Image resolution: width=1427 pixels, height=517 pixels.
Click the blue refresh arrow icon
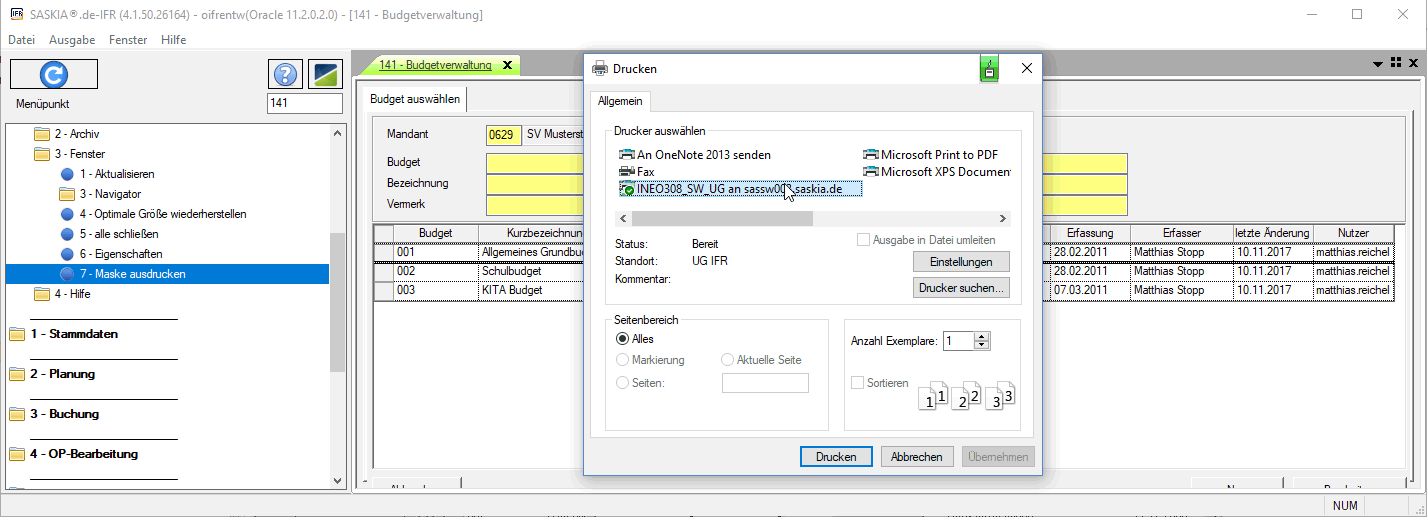tap(54, 75)
